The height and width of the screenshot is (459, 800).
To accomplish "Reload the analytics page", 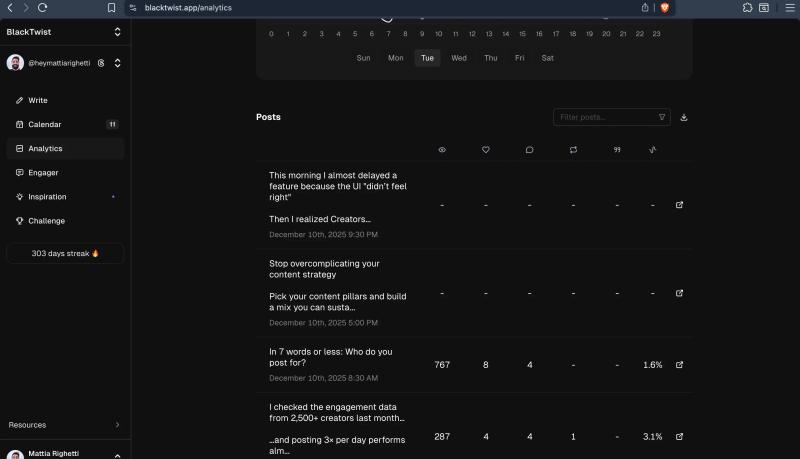I will pos(42,8).
